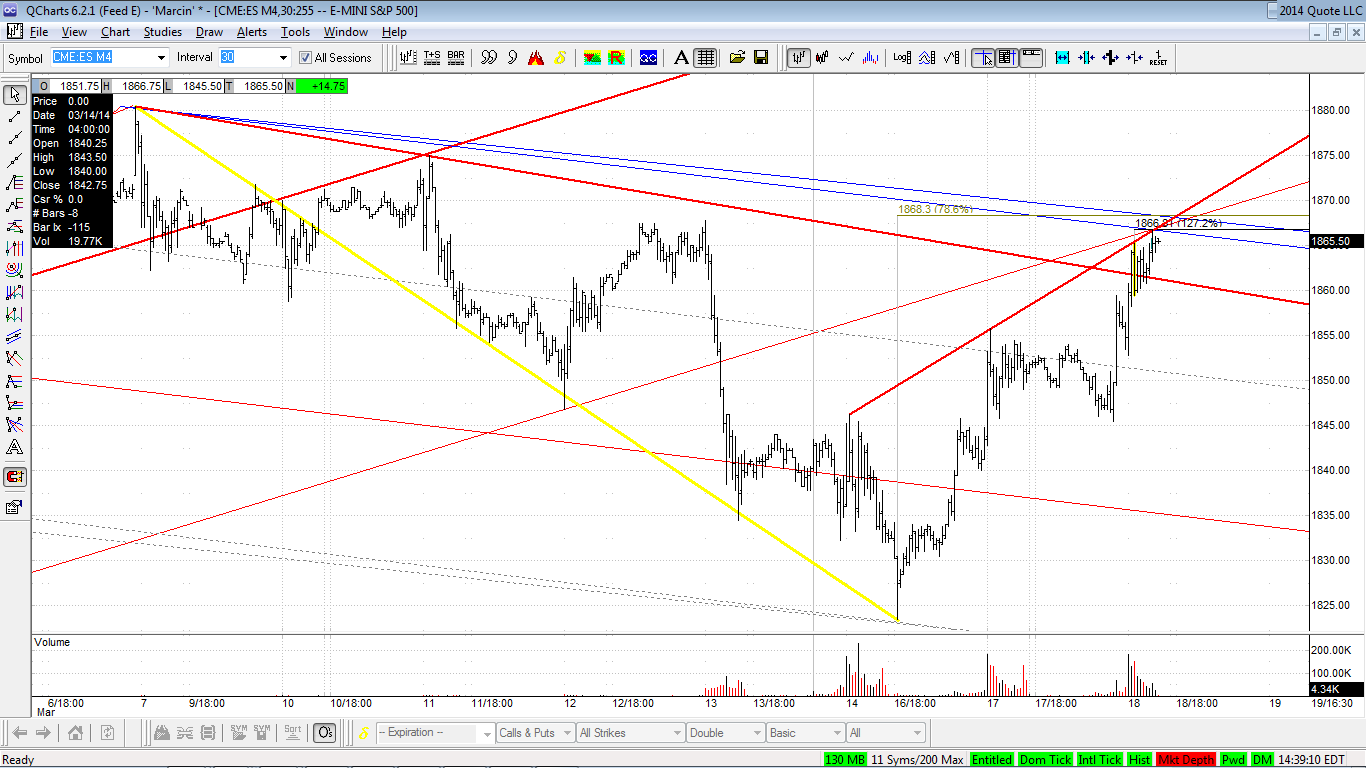Click the grid table toolbar icon

(706, 57)
